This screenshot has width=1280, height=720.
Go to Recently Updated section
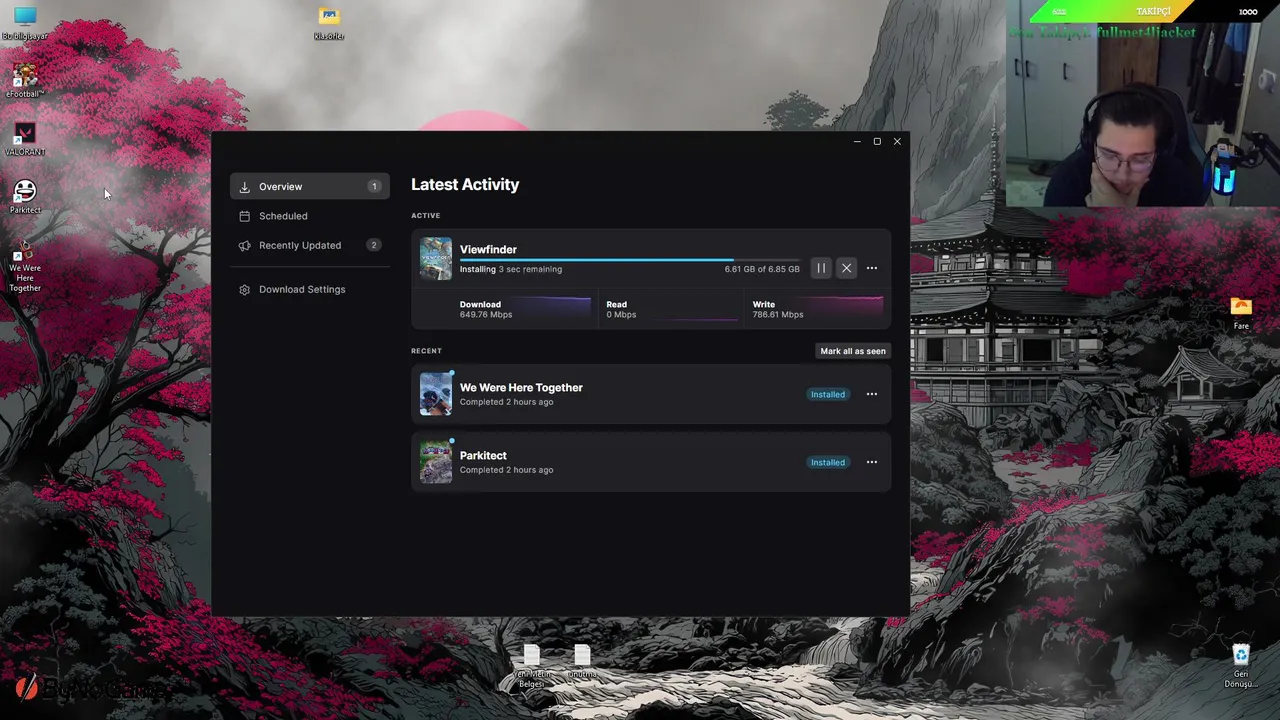(310, 245)
